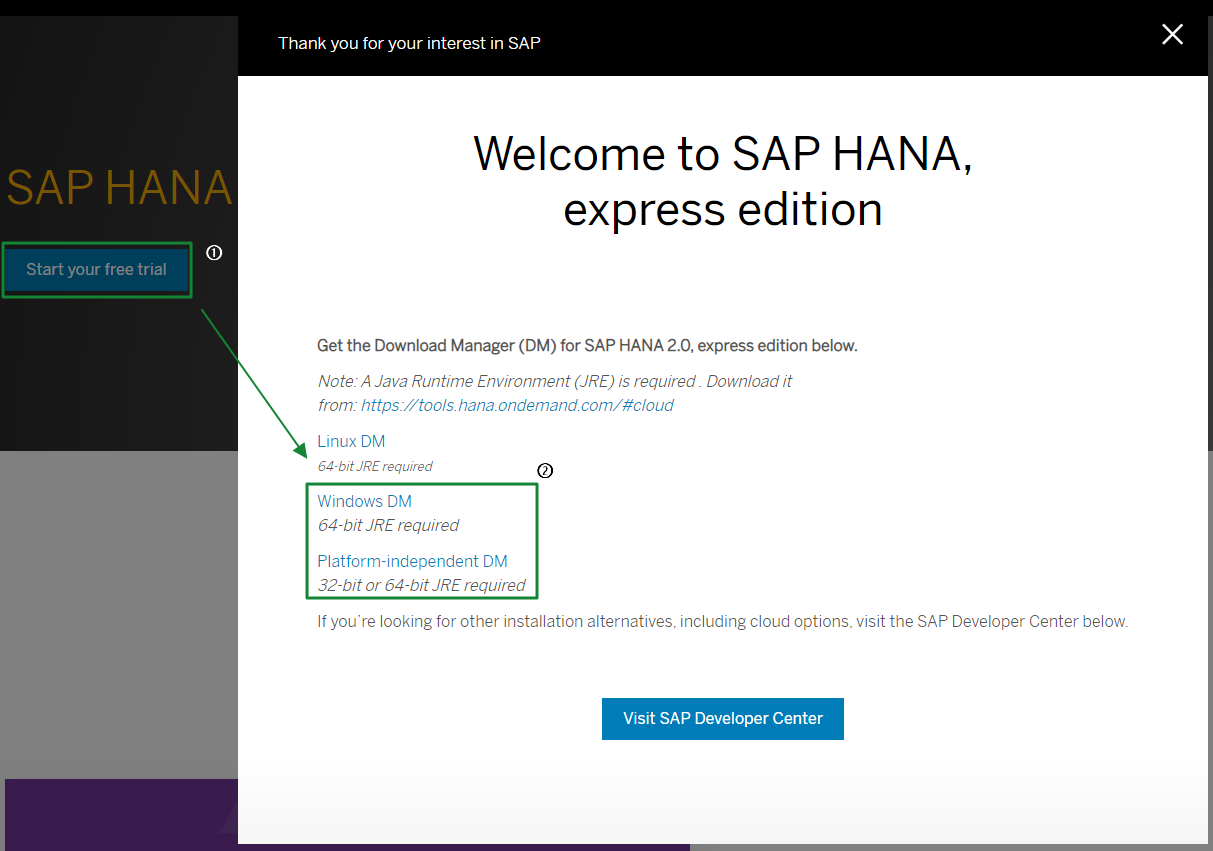1213x851 pixels.
Task: Select the Platform-independent DM link
Action: [412, 561]
